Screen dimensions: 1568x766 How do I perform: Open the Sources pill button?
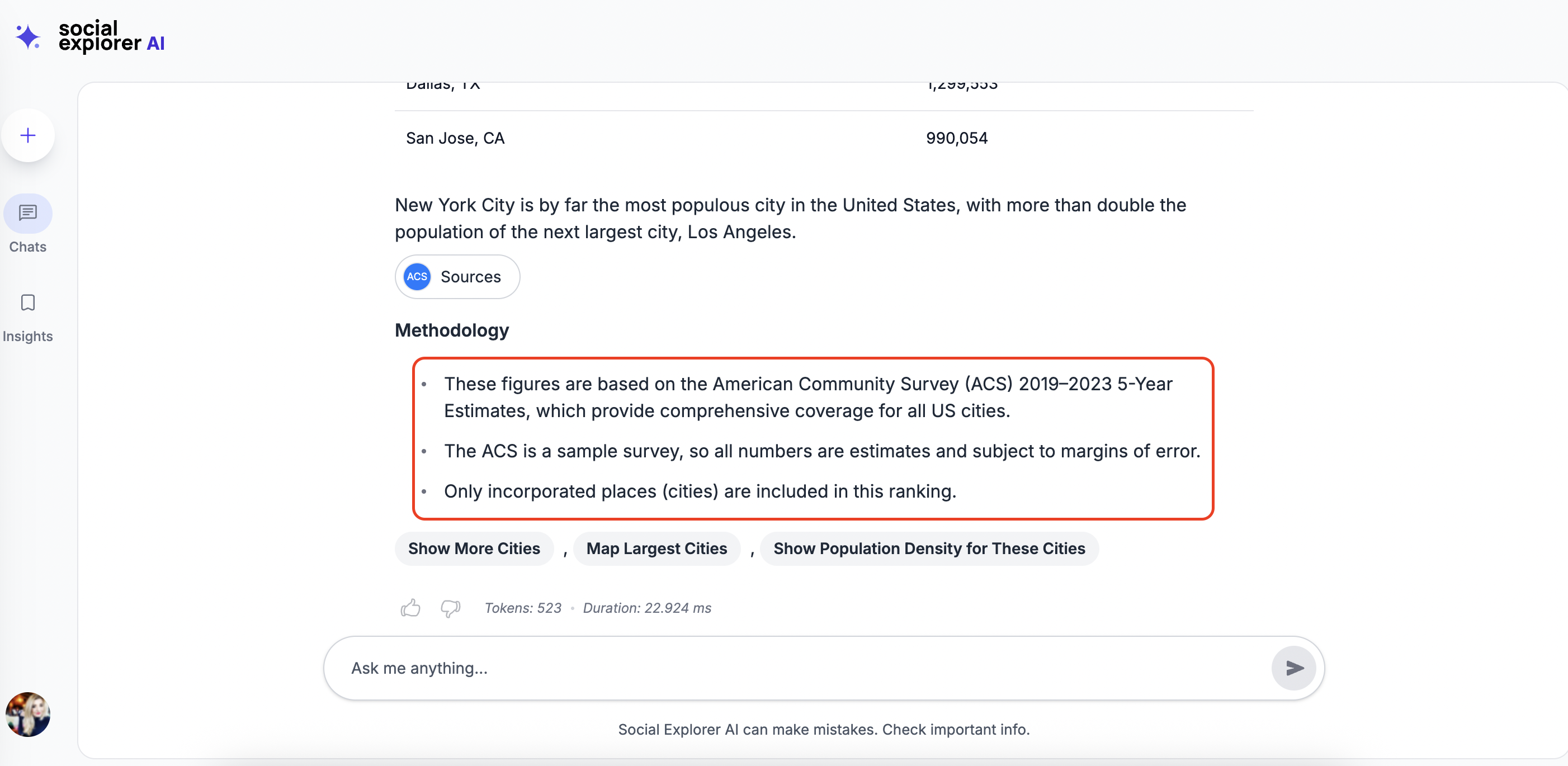pos(470,277)
